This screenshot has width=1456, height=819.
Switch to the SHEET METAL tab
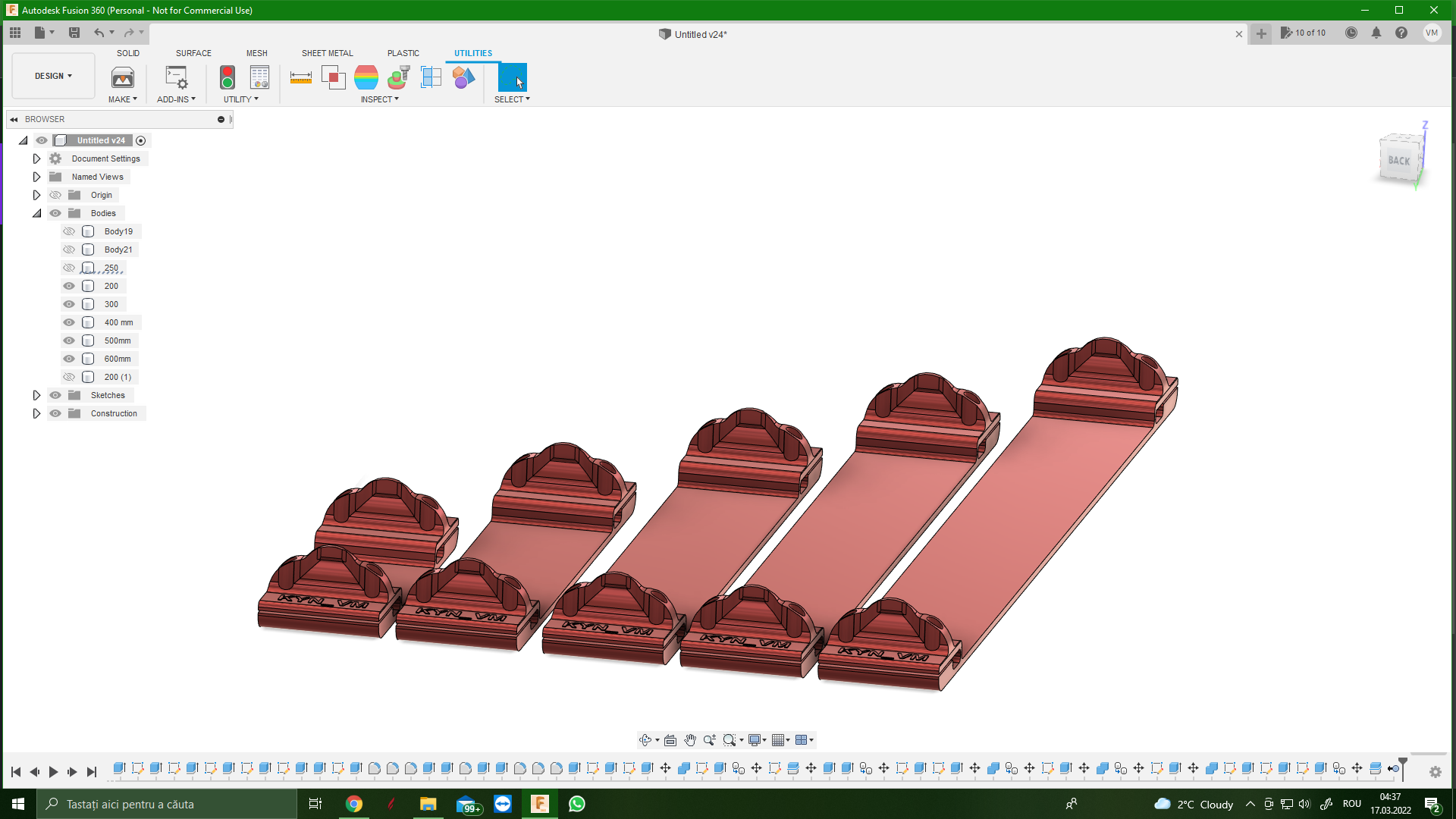point(327,53)
